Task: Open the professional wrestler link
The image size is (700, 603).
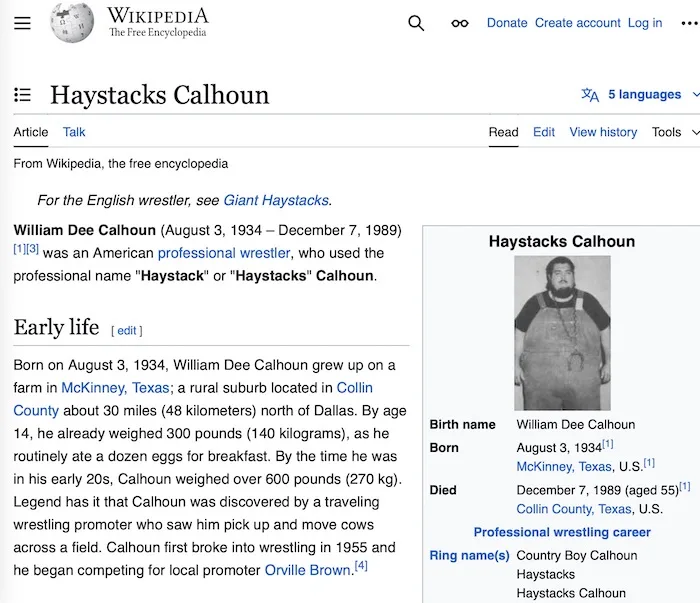Action: (x=224, y=253)
